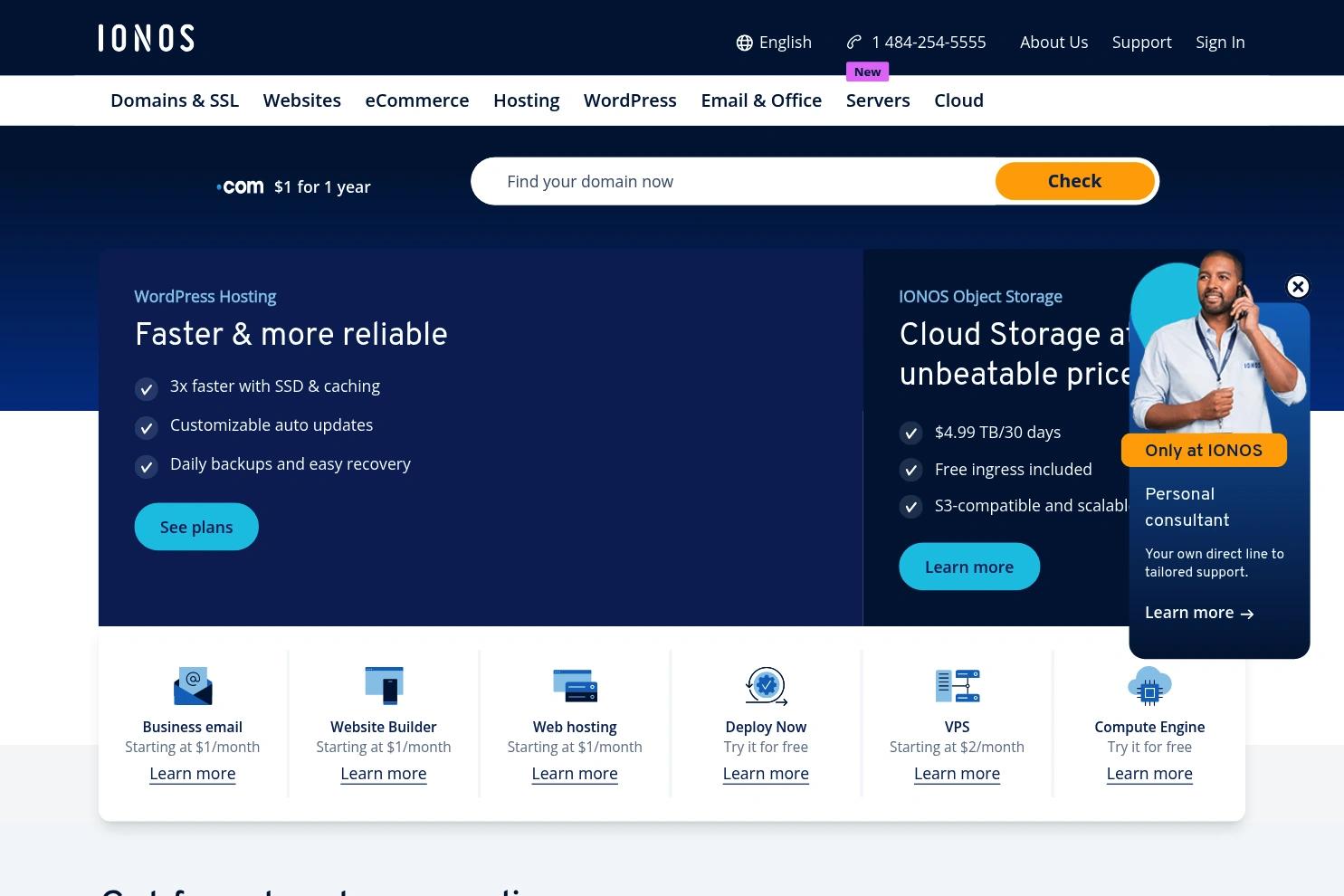The width and height of the screenshot is (1344, 896).
Task: Open the WordPress menu
Action: (x=630, y=100)
